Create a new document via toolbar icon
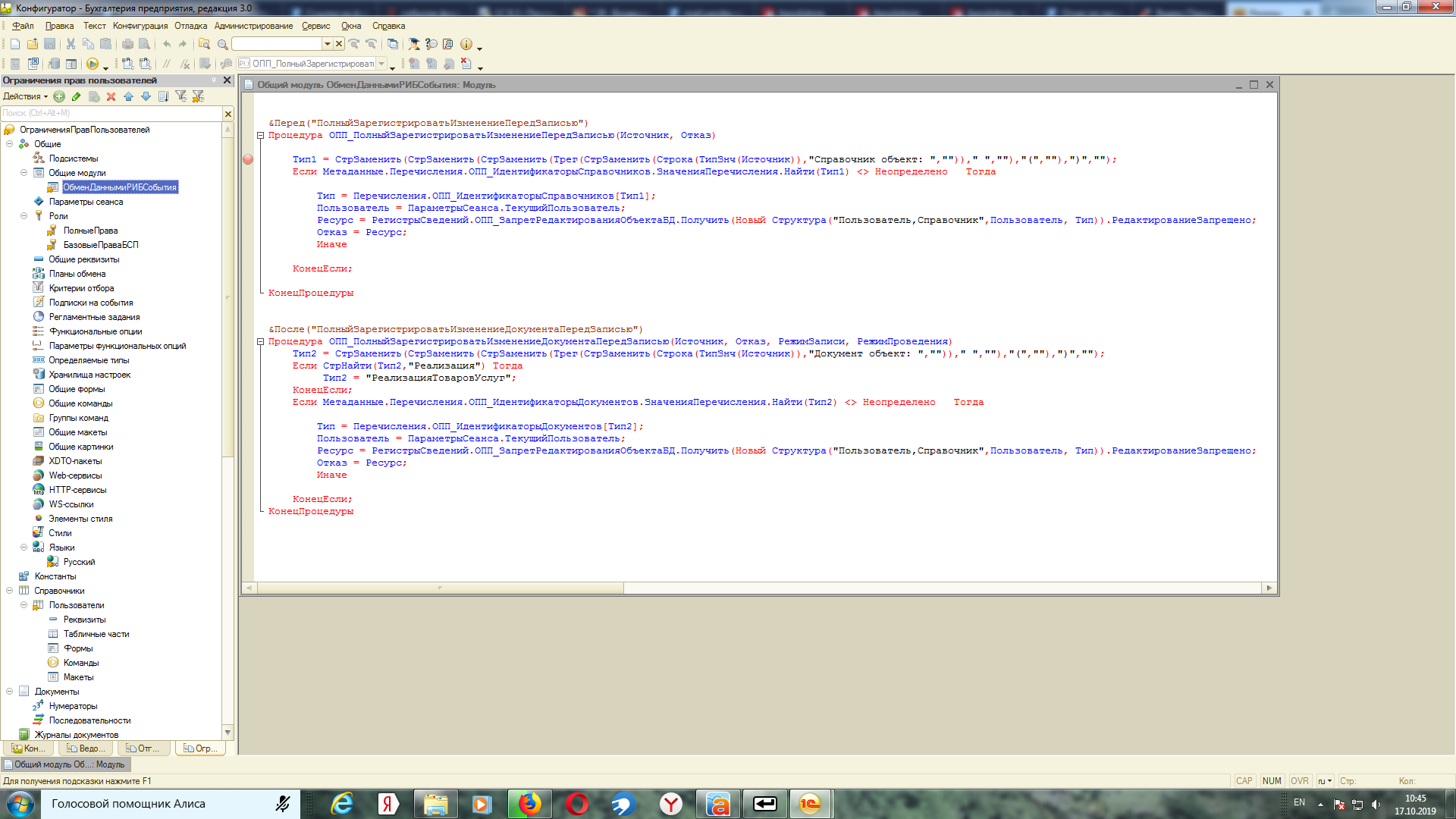 (15, 44)
